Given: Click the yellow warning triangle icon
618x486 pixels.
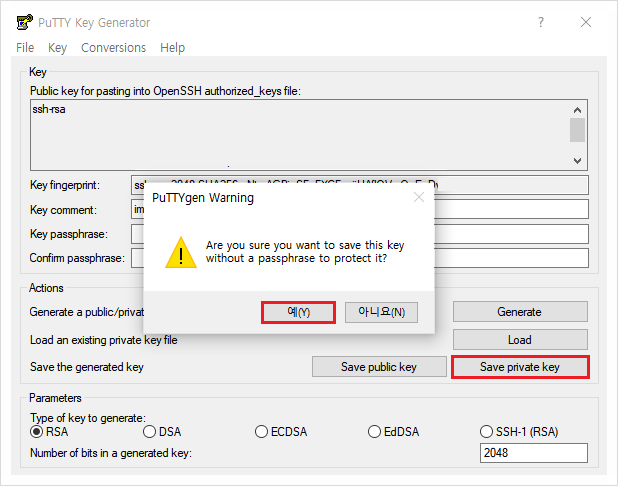Looking at the screenshot, I should click(181, 252).
